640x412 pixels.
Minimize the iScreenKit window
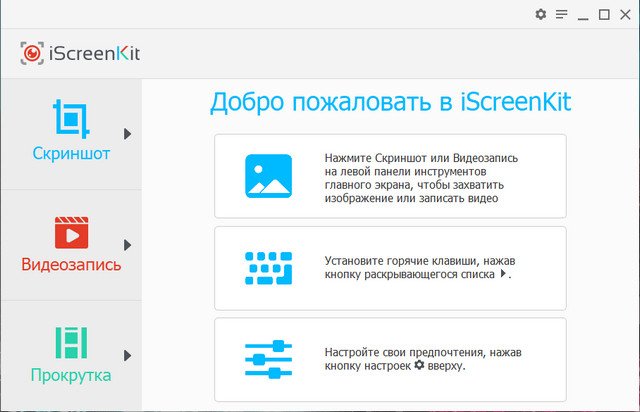tap(583, 18)
